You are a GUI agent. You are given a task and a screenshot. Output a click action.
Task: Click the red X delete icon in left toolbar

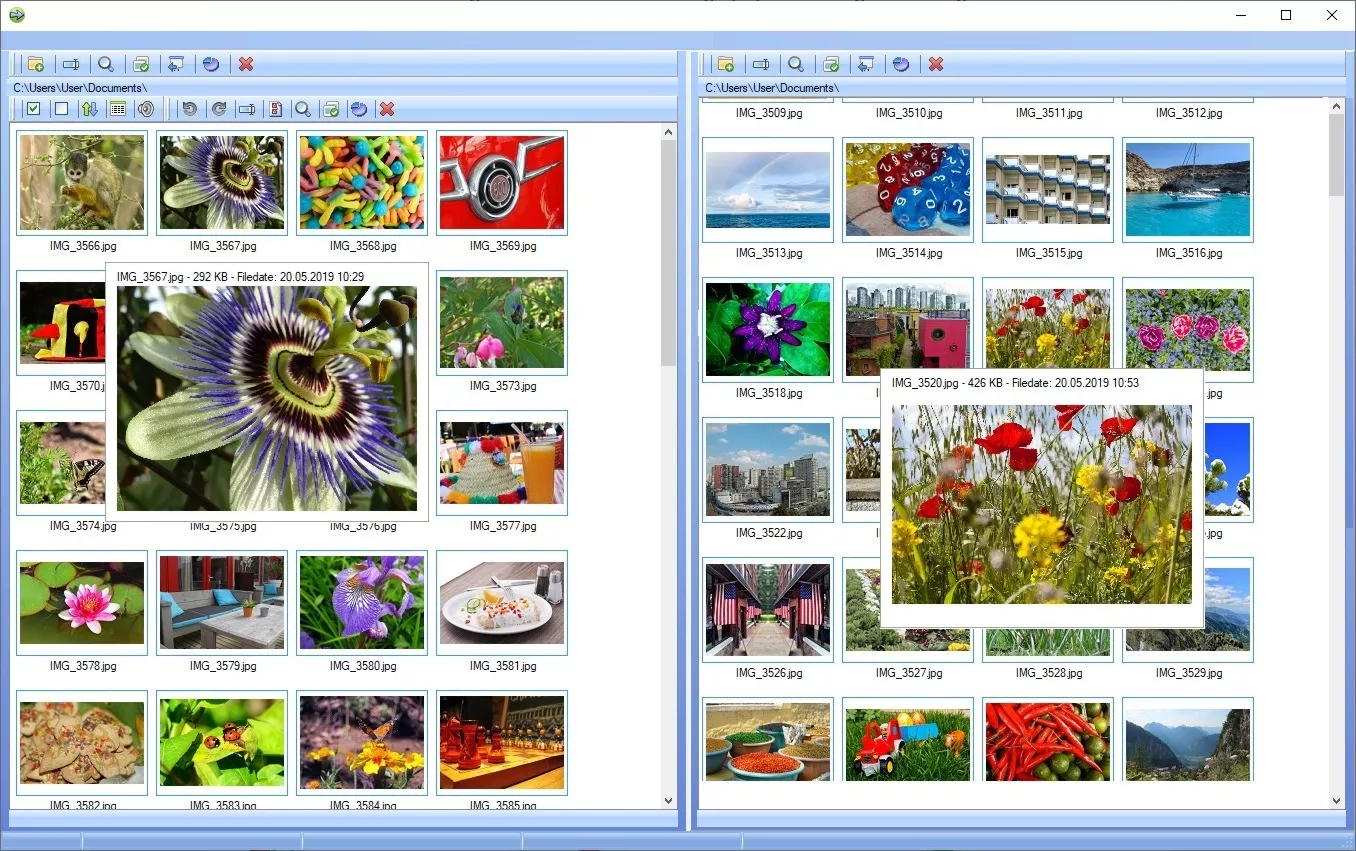pyautogui.click(x=246, y=63)
